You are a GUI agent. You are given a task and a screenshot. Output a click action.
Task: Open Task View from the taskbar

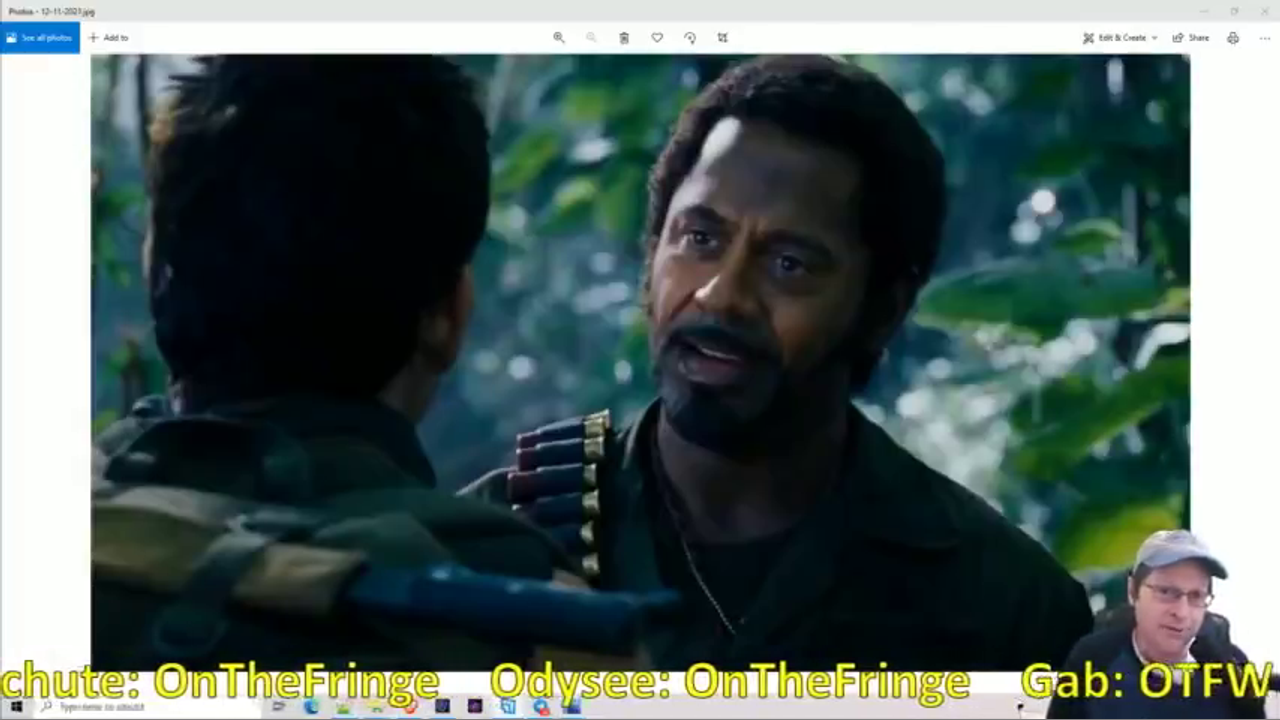[x=279, y=707]
